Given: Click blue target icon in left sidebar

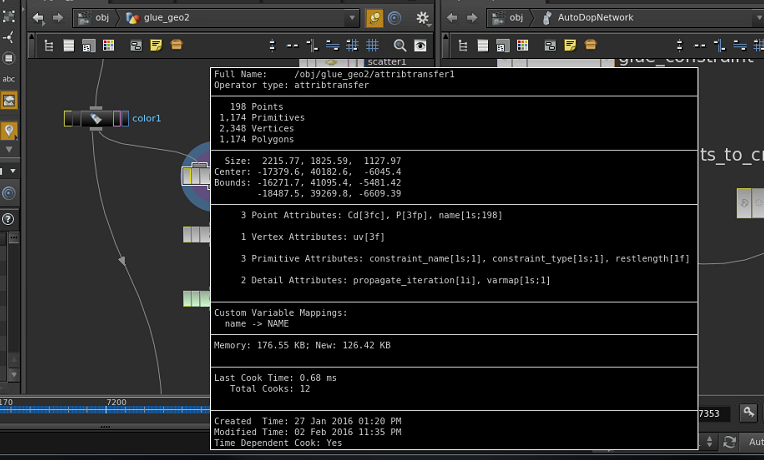Looking at the screenshot, I should (9, 193).
